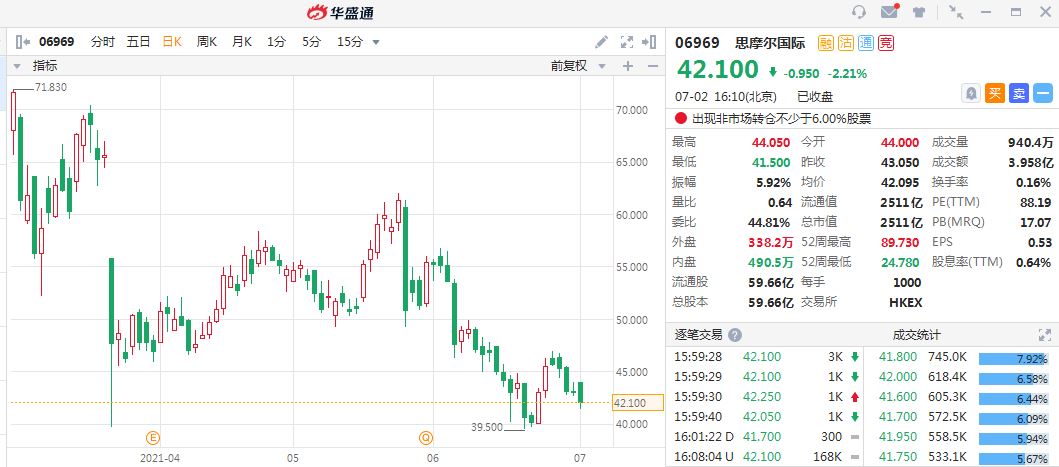
Task: Click the 最低 value 41.500
Action: (x=771, y=162)
